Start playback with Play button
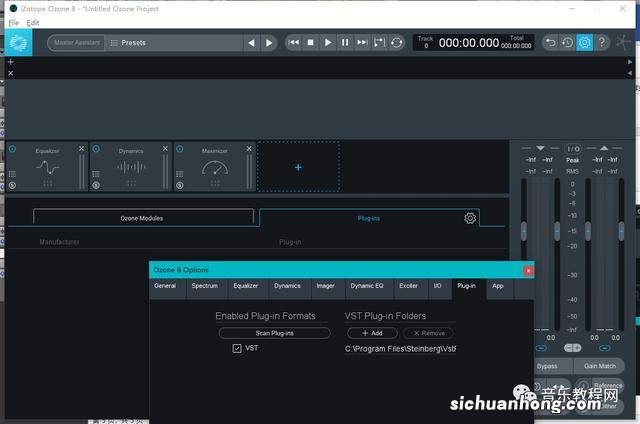The height and width of the screenshot is (424, 640). point(328,42)
